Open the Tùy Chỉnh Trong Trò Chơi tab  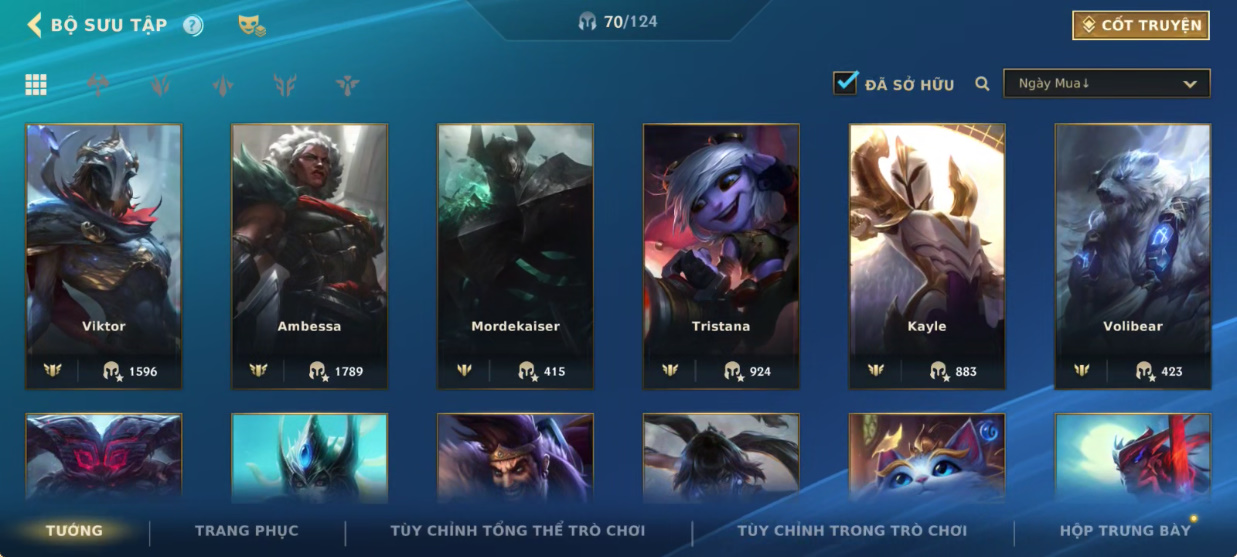[852, 531]
